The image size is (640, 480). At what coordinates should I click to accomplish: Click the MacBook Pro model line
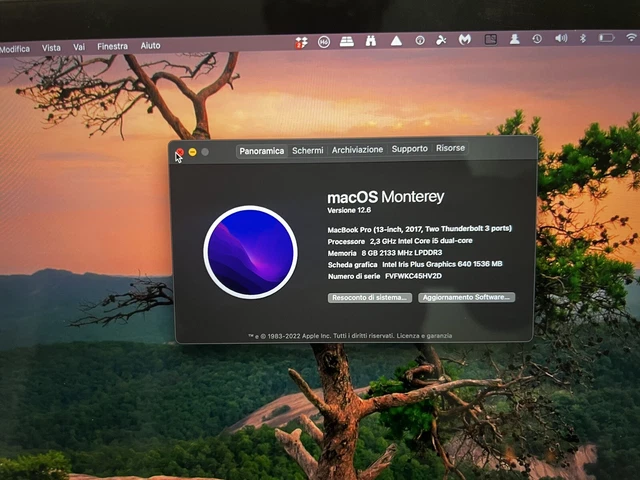(x=420, y=229)
